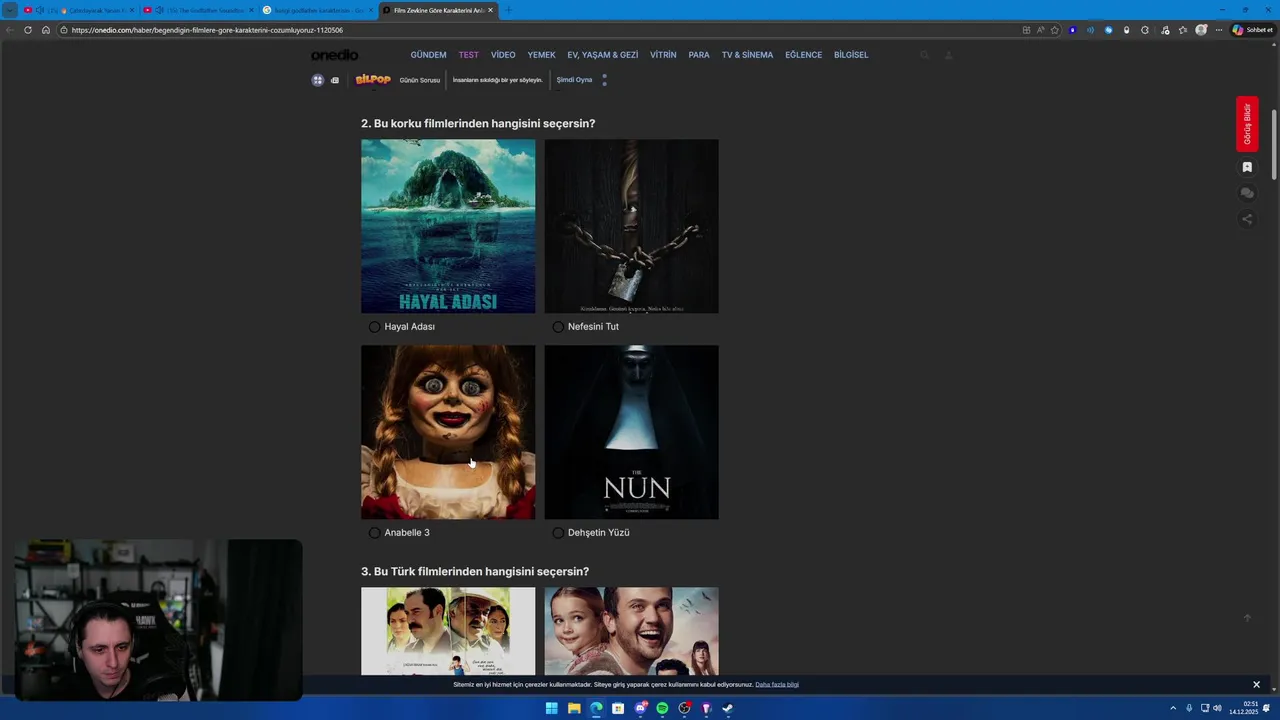The width and height of the screenshot is (1280, 720).
Task: Open the Read aloud icon in address bar
Action: point(1040,30)
